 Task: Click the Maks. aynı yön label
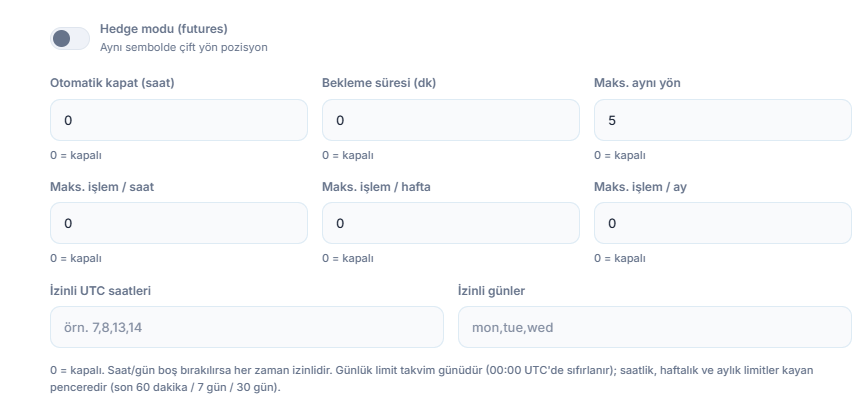[x=637, y=83]
